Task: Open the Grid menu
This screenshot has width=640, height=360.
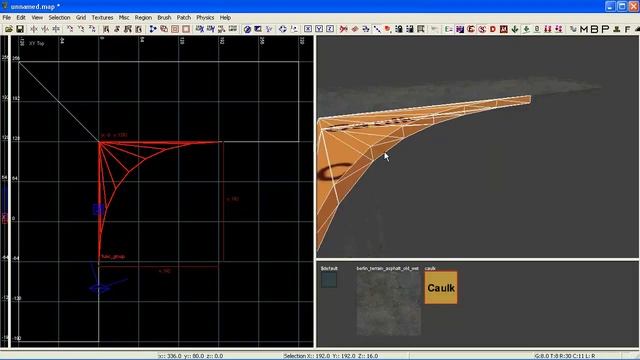Action: point(81,18)
